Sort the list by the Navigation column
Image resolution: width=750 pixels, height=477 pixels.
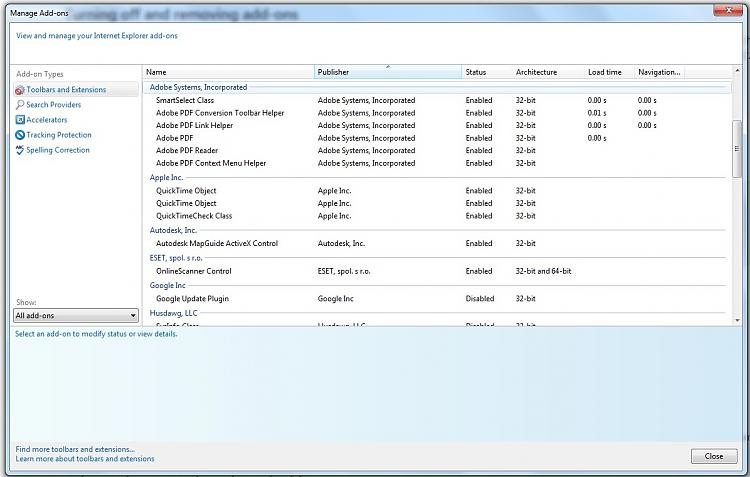(660, 72)
